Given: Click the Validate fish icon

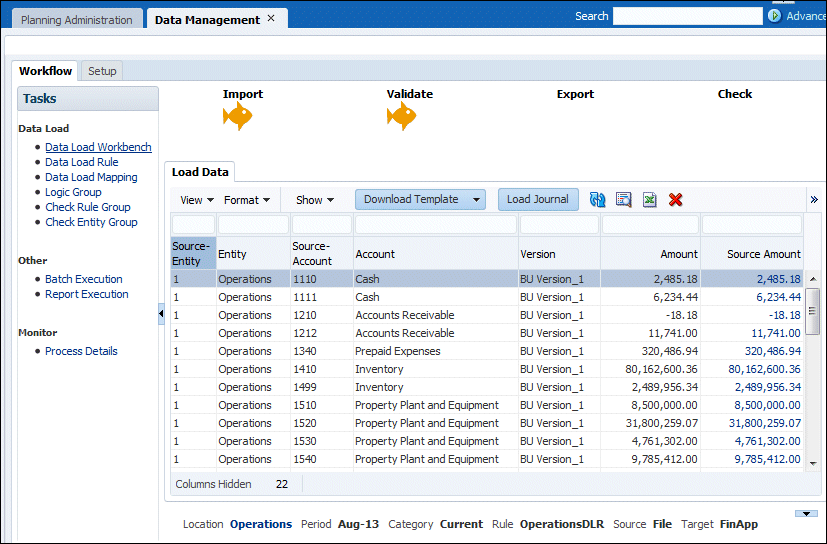Looking at the screenshot, I should pos(401,117).
